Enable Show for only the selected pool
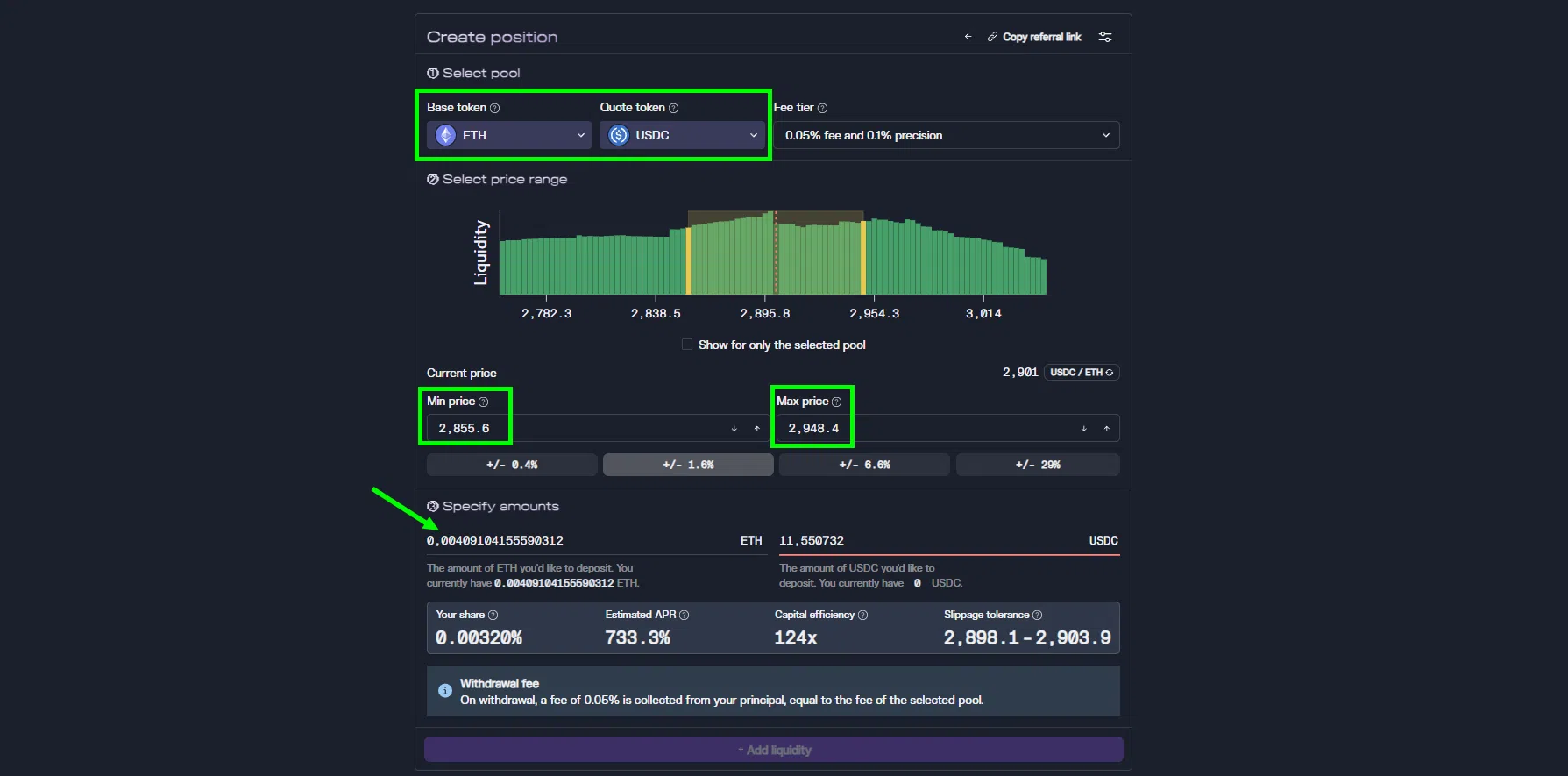Image resolution: width=1568 pixels, height=776 pixels. [687, 345]
